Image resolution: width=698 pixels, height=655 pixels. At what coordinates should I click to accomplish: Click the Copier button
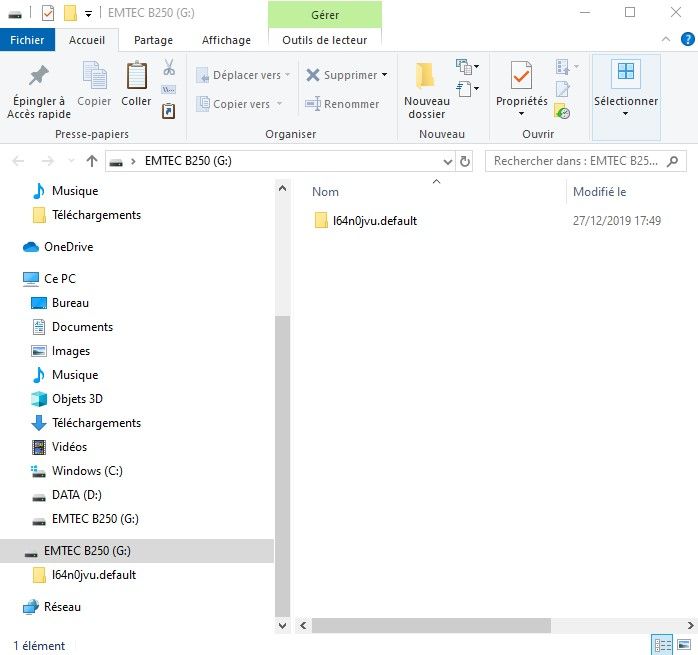[x=94, y=84]
